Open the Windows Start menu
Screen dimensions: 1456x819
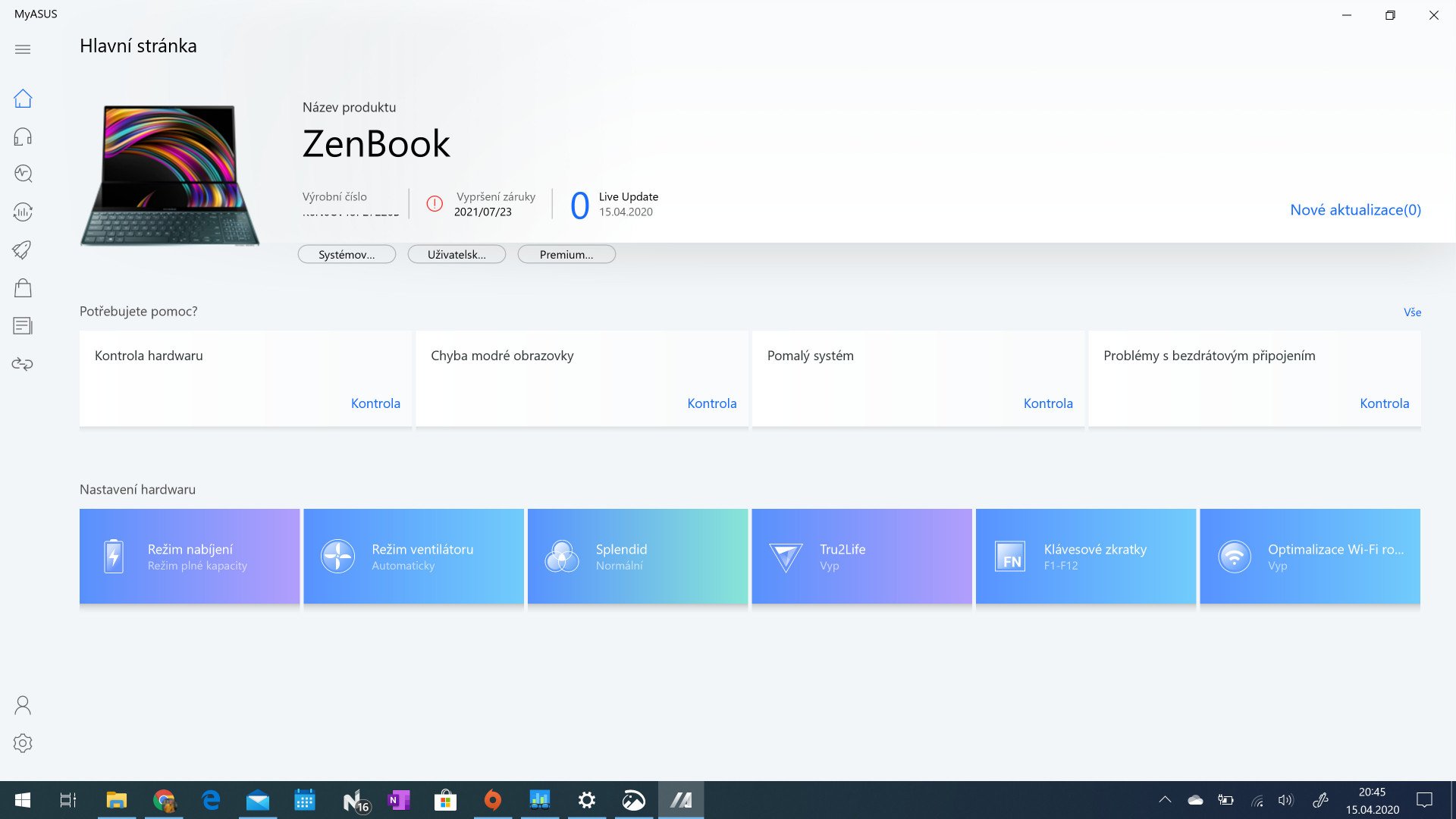23,800
